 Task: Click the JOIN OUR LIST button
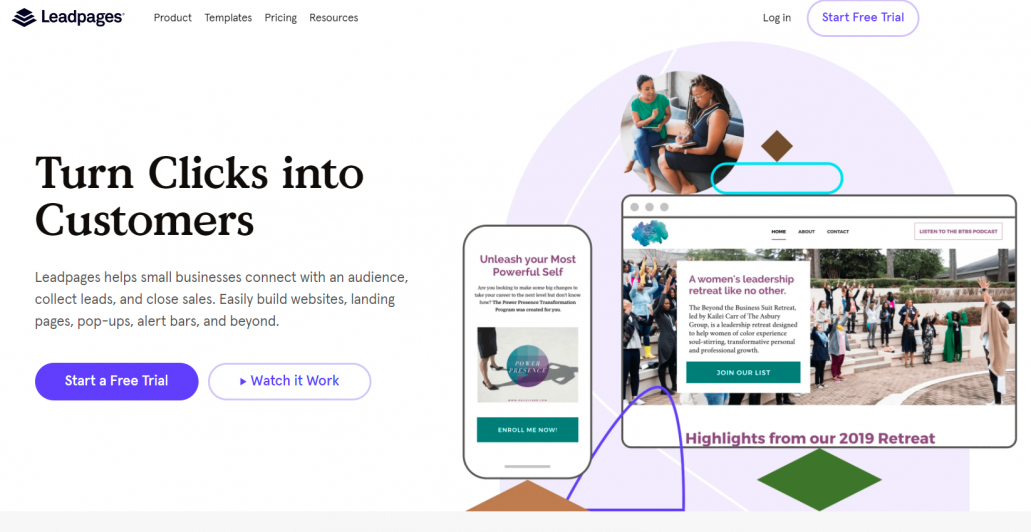coord(743,372)
